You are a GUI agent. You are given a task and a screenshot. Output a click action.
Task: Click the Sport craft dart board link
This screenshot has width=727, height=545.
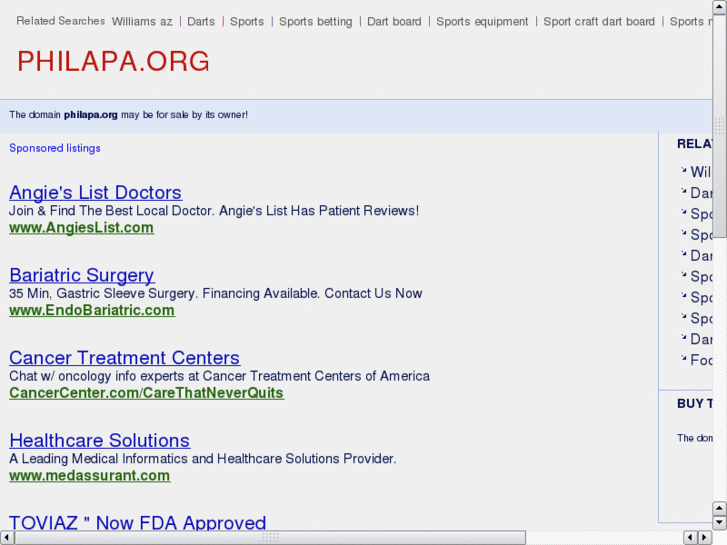[x=599, y=21]
